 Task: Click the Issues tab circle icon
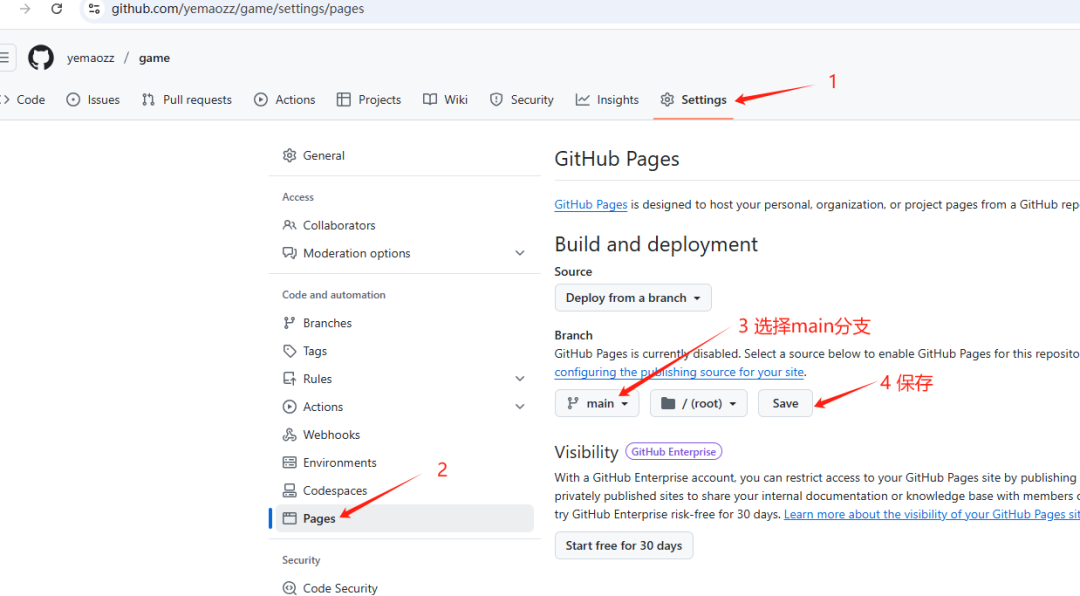click(73, 100)
